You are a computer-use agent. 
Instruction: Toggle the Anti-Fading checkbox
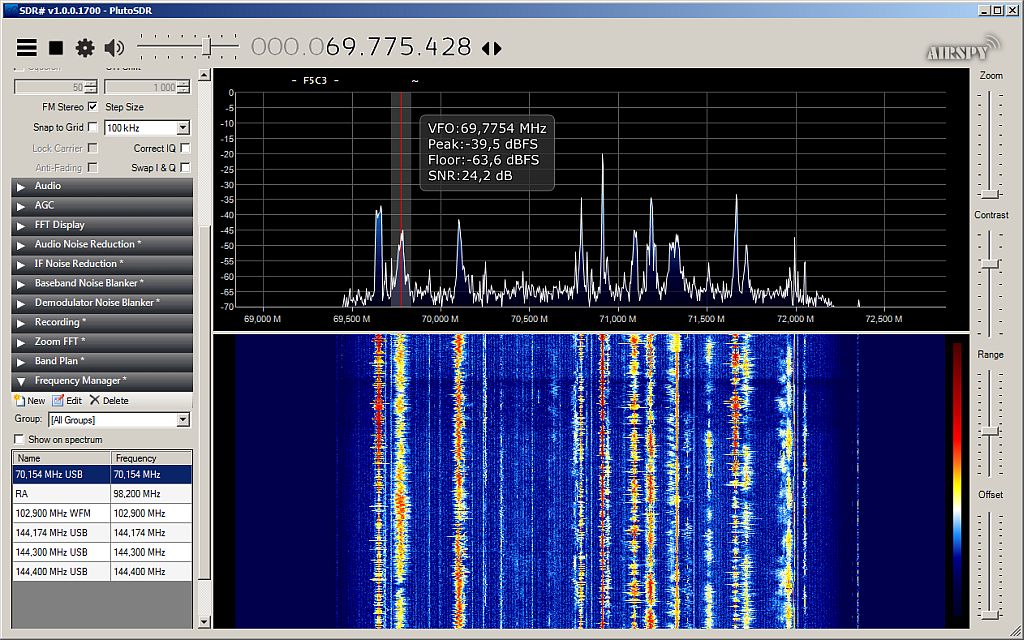pyautogui.click(x=93, y=168)
